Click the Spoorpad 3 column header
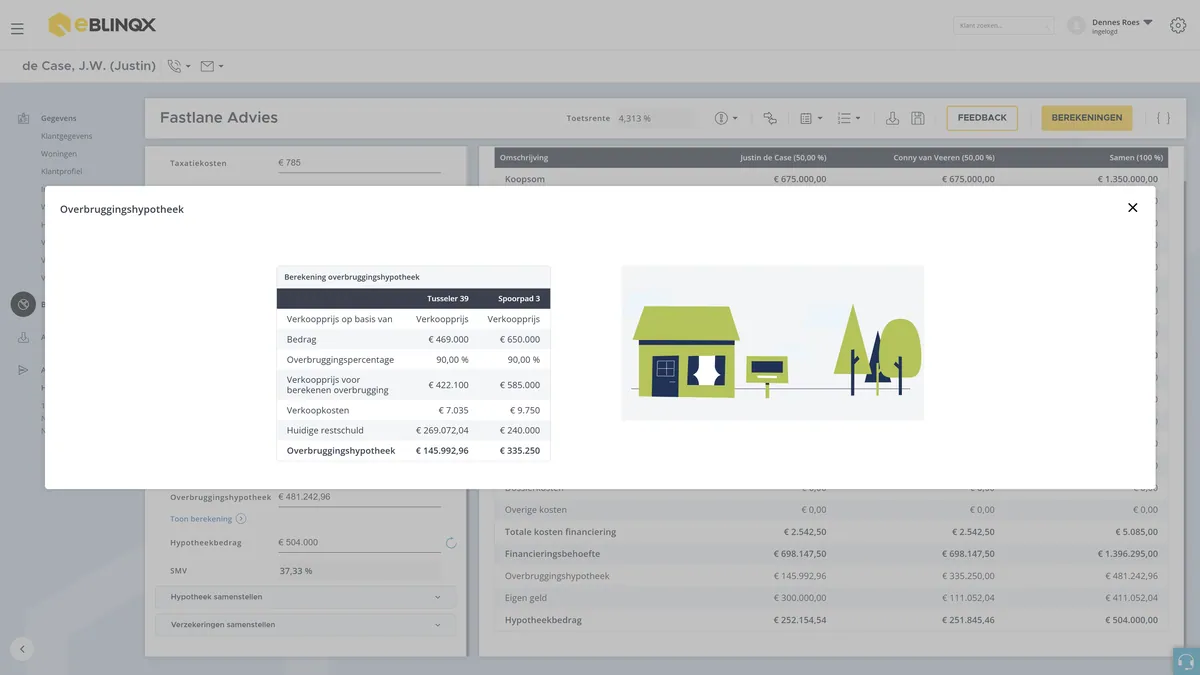 (519, 298)
